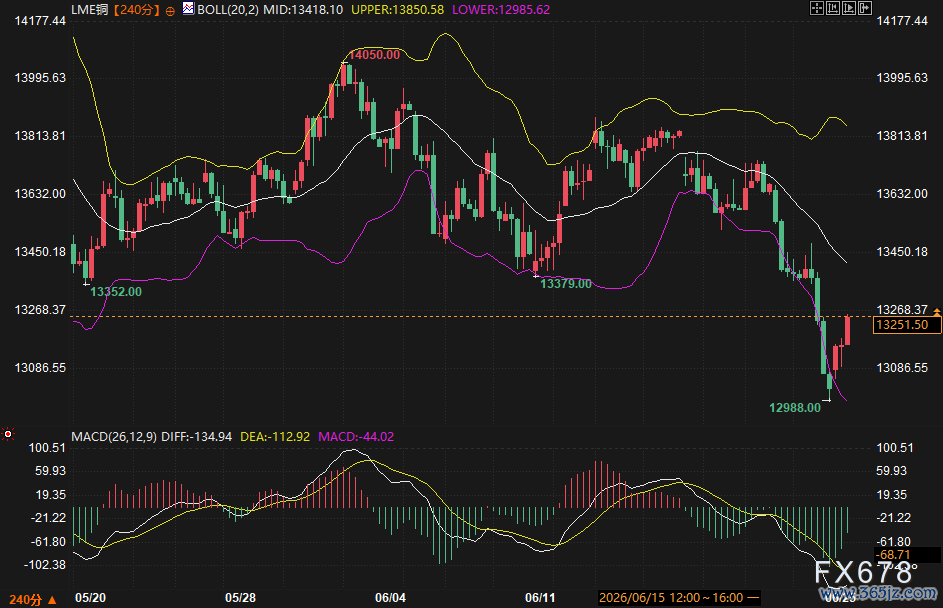Click the 13352.00 low price label

pyautogui.click(x=116, y=292)
